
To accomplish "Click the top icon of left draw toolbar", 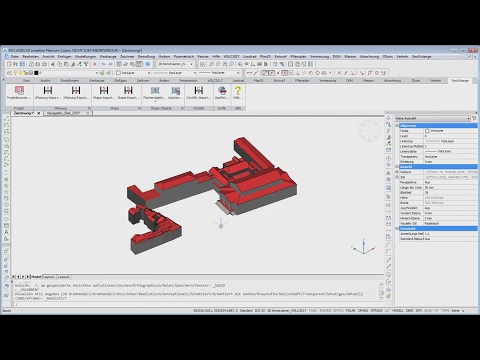I will 6,119.
